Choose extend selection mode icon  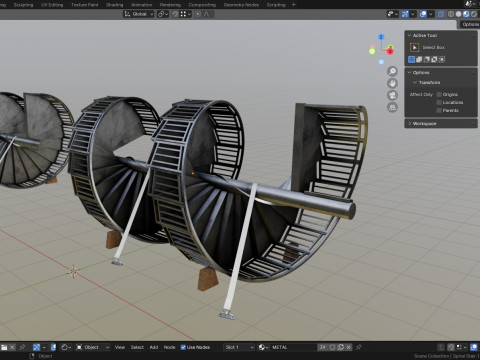pyautogui.click(x=419, y=59)
